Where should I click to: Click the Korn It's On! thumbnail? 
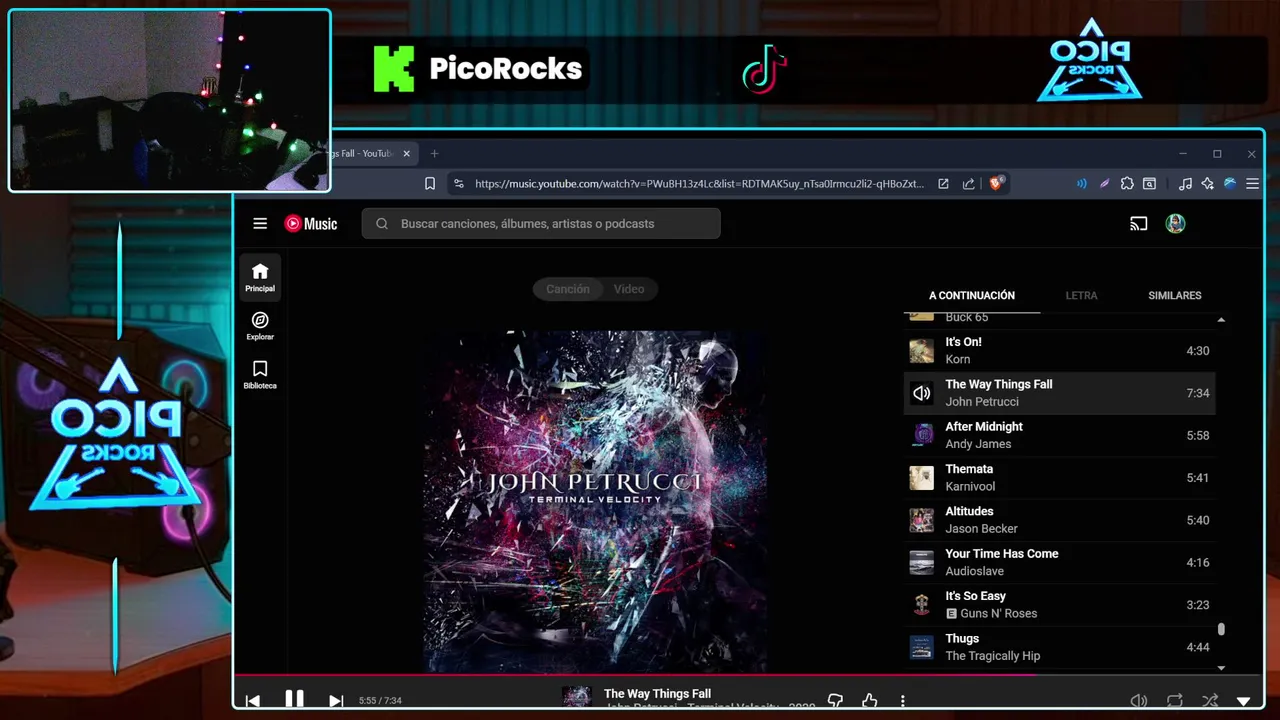921,351
